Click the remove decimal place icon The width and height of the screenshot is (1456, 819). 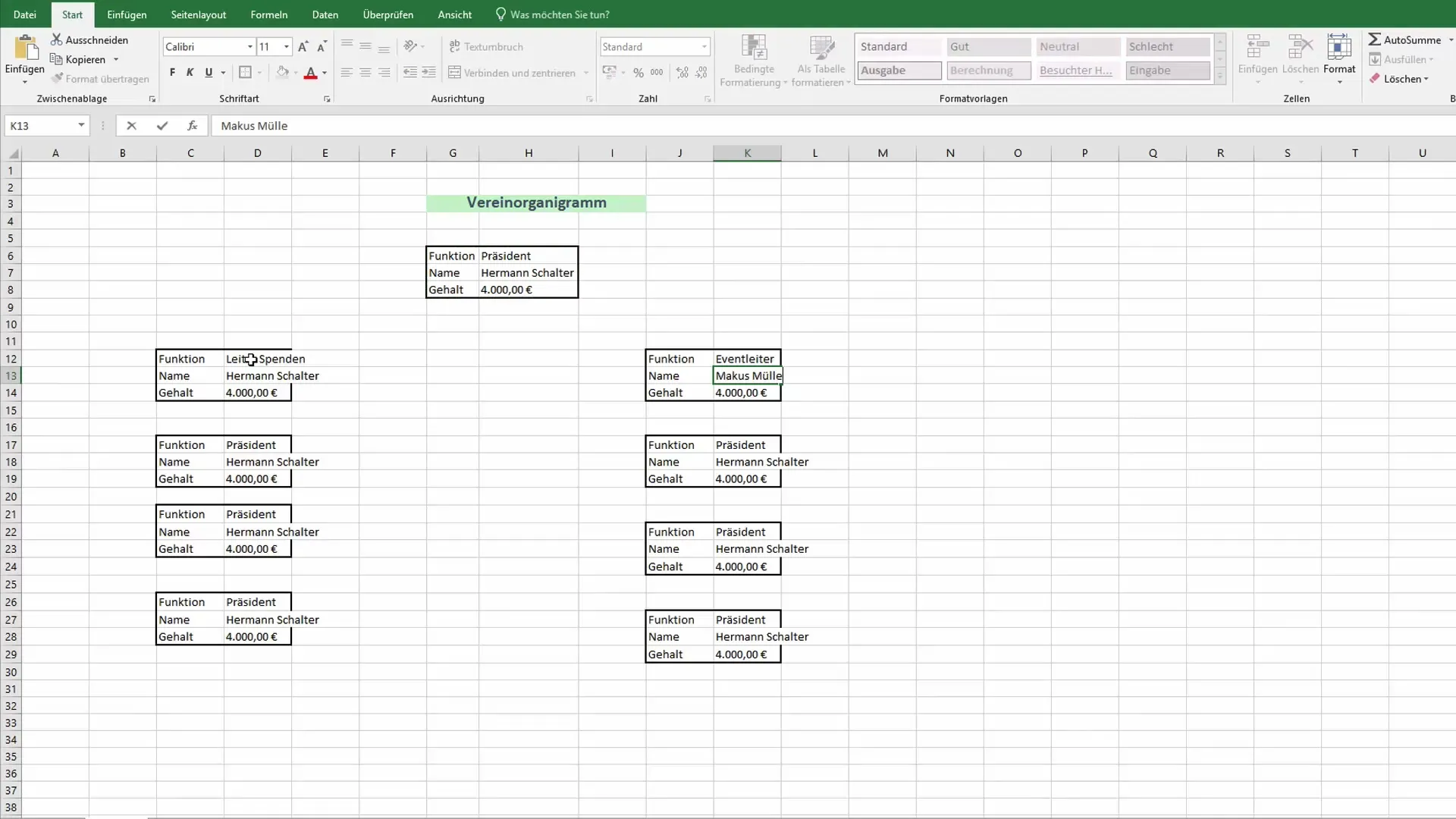[701, 73]
